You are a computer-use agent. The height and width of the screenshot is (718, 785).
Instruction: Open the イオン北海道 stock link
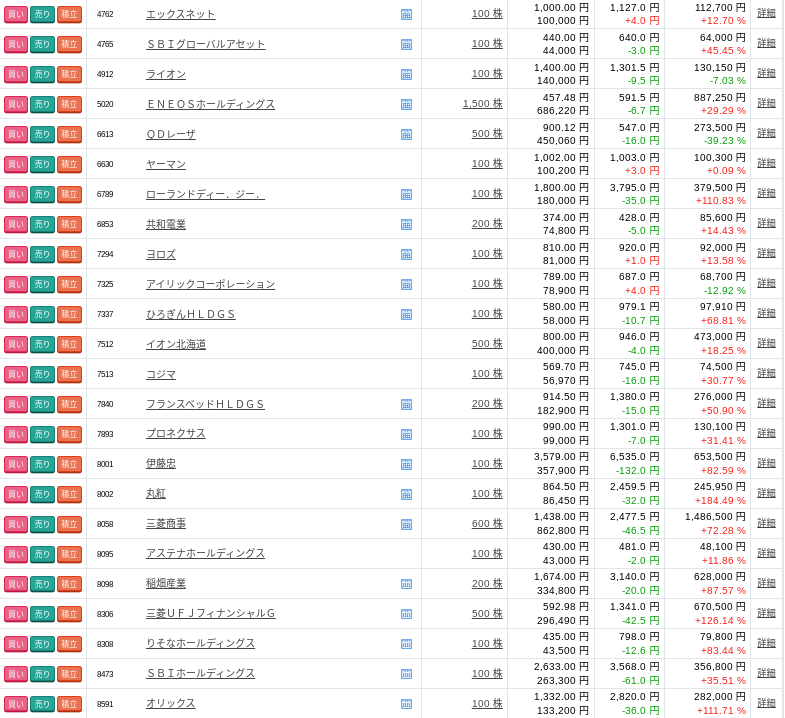coord(176,344)
